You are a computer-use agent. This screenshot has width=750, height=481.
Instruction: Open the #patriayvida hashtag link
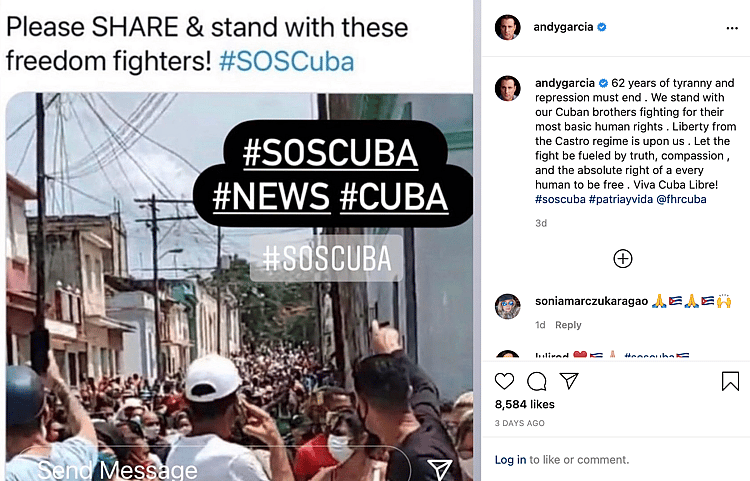tap(620, 199)
